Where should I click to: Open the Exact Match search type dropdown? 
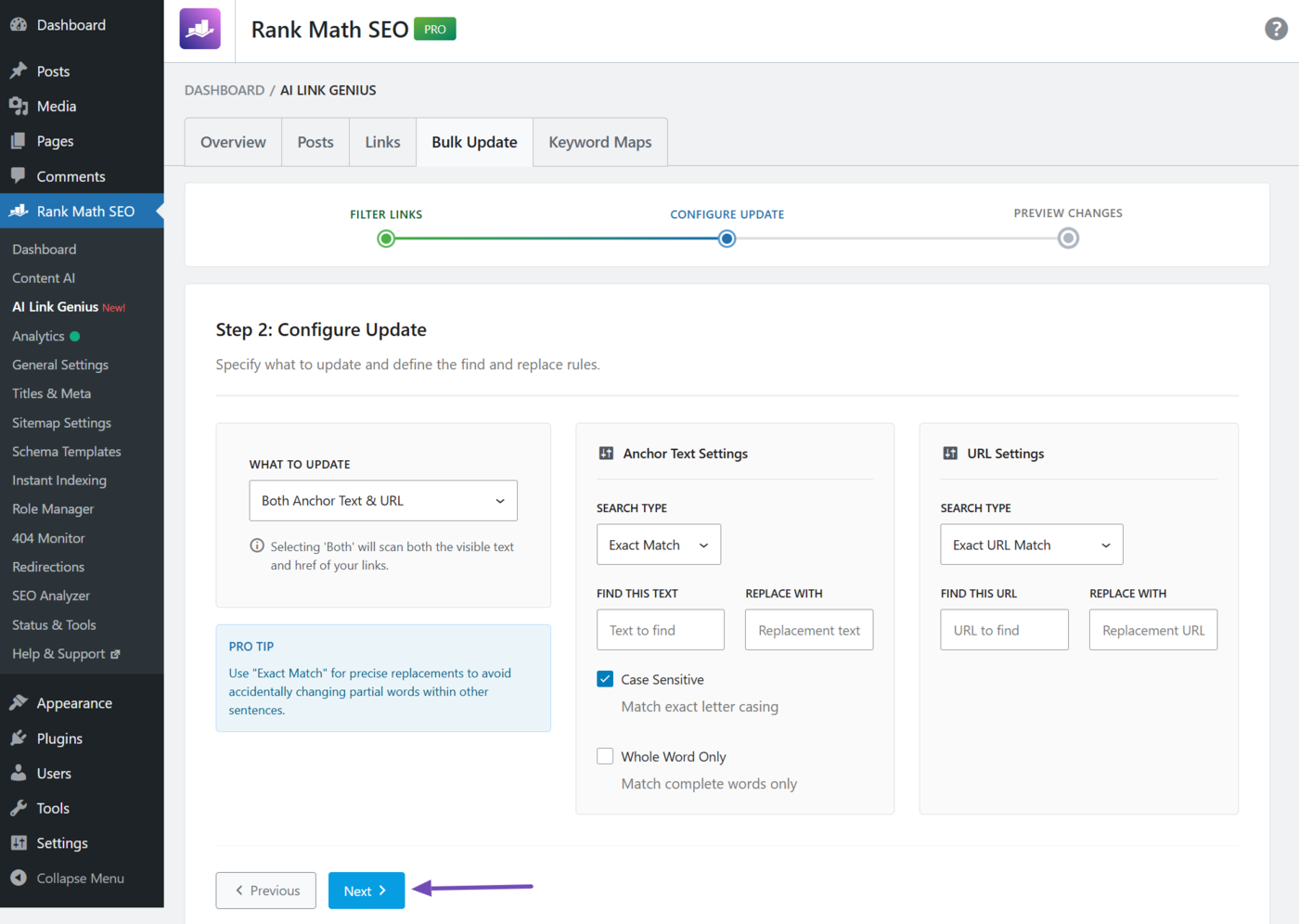pyautogui.click(x=659, y=545)
